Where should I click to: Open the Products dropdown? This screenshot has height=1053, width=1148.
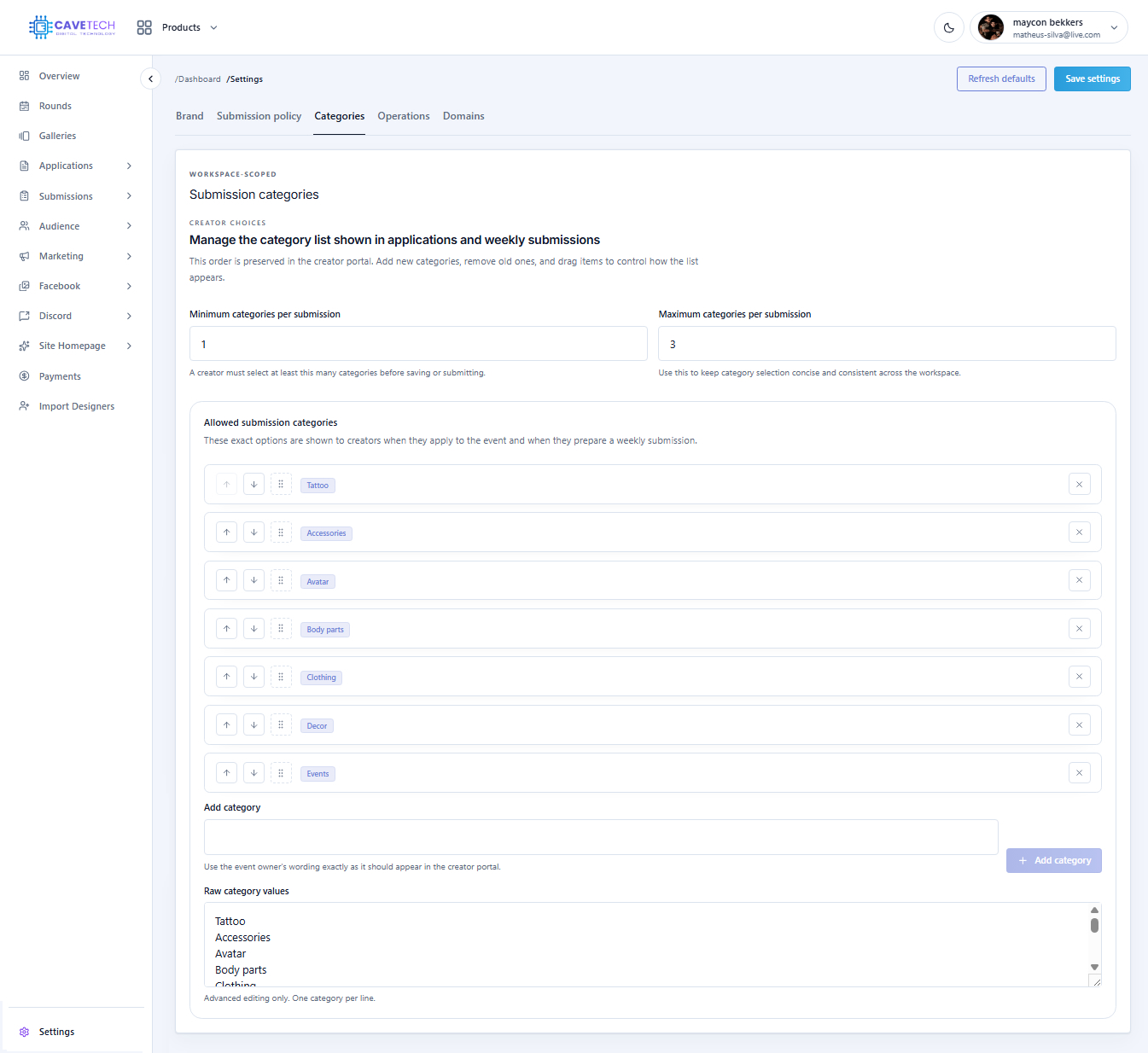(x=178, y=27)
